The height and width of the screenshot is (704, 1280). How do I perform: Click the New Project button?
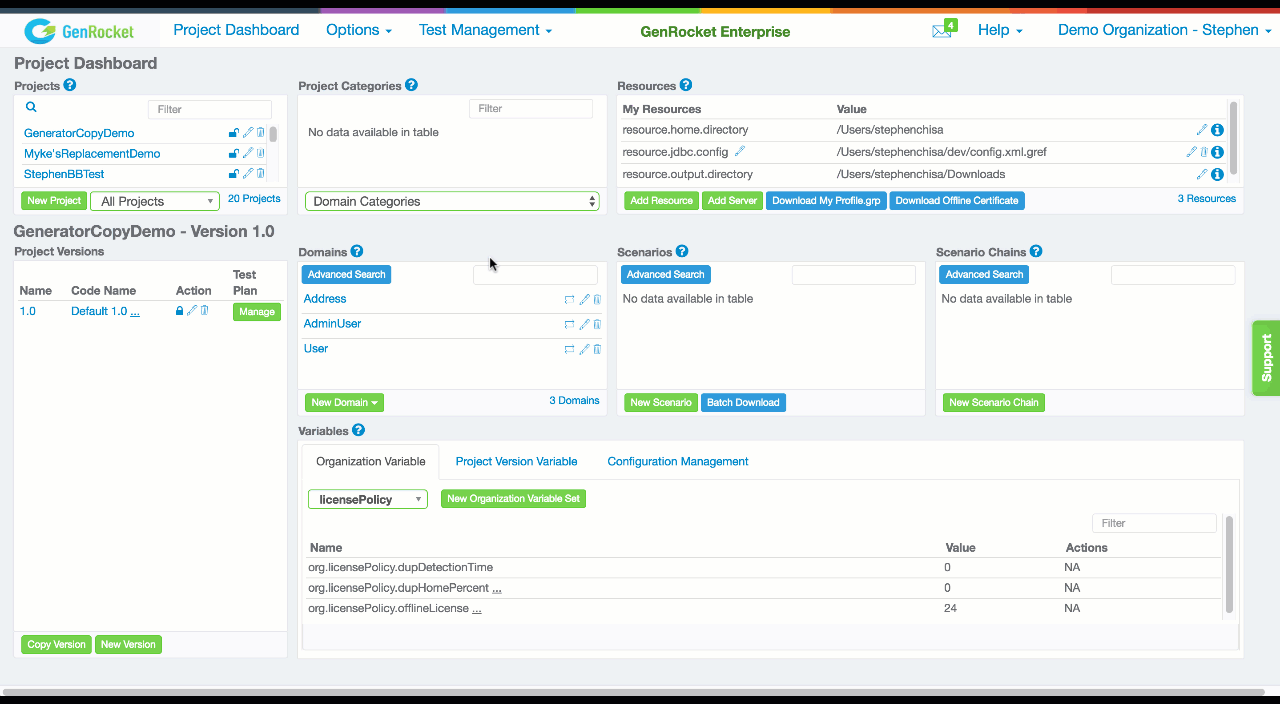[54, 201]
